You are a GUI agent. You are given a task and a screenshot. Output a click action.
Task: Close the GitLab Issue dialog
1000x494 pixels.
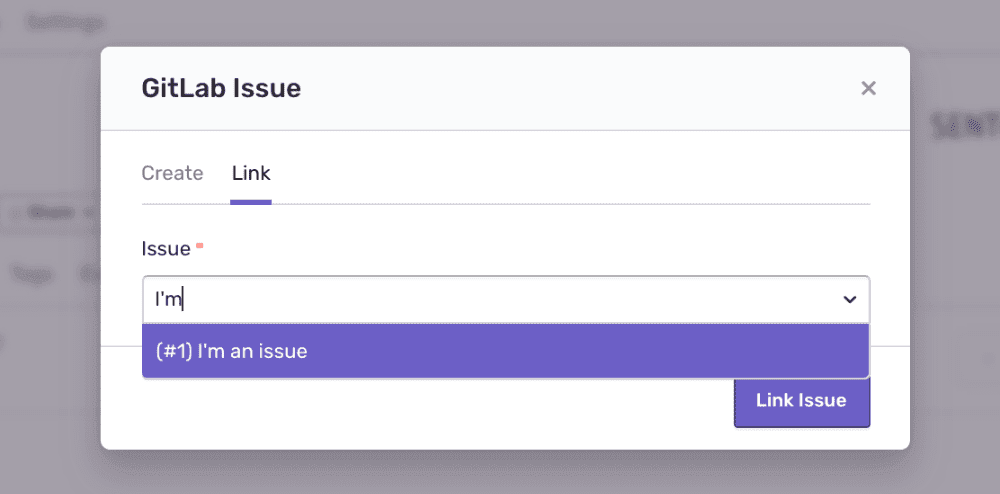pyautogui.click(x=868, y=88)
